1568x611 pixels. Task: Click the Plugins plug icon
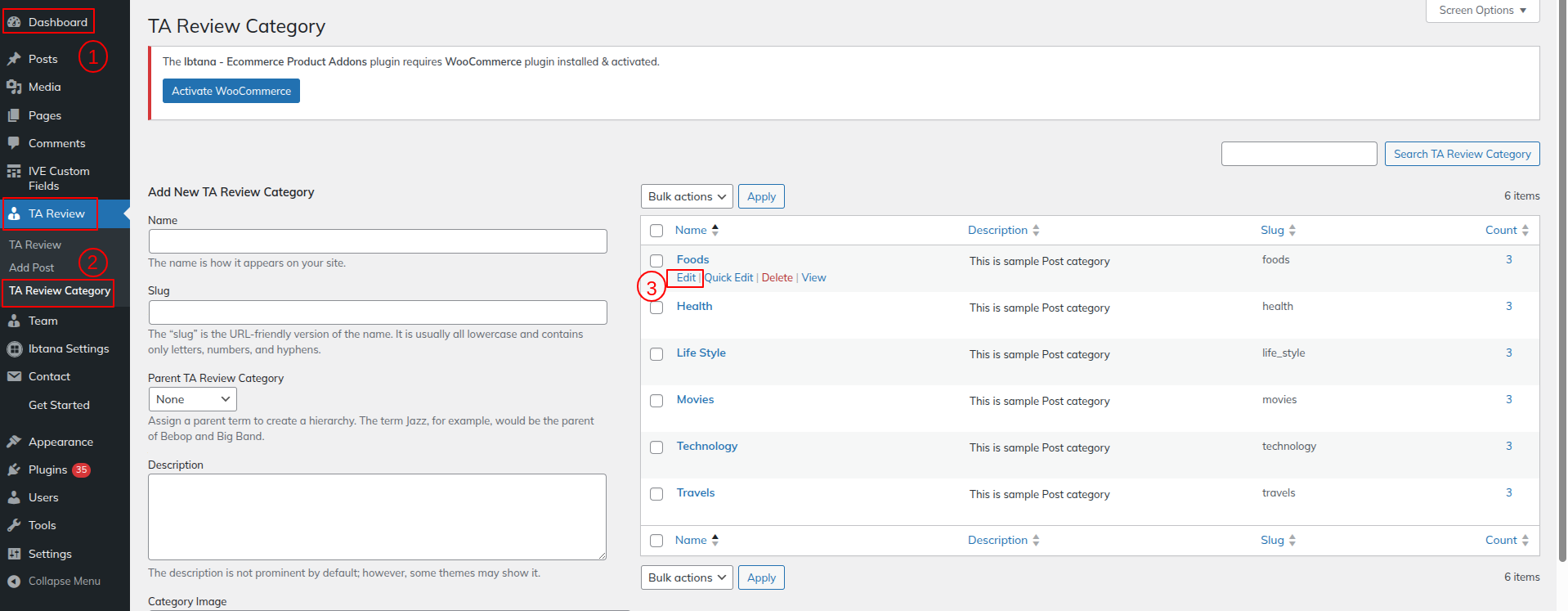click(x=14, y=469)
